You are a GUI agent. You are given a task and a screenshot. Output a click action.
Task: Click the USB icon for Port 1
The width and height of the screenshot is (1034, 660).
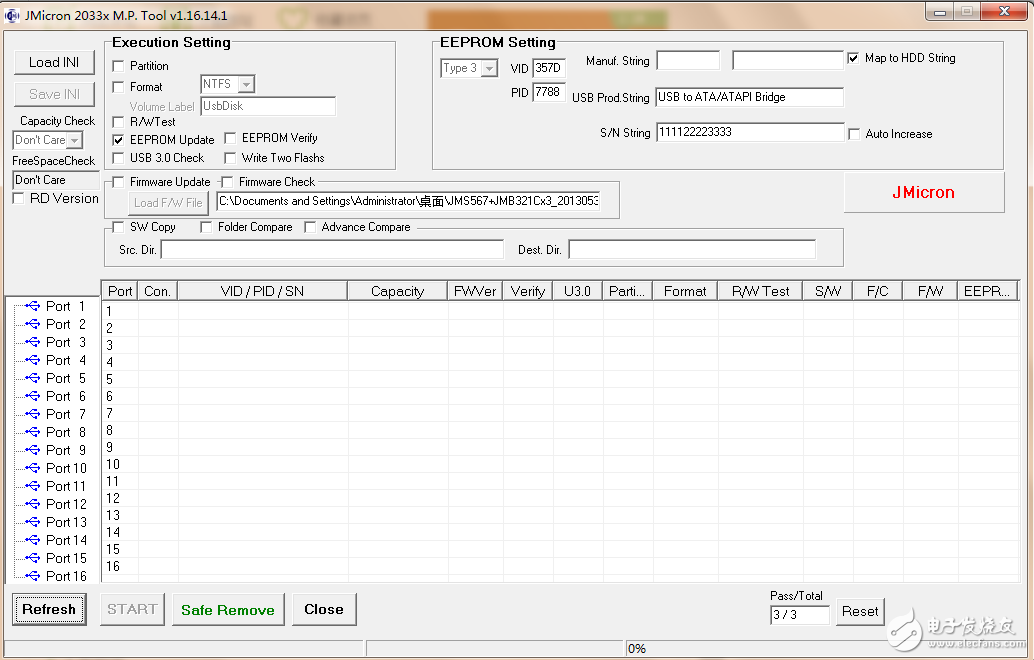[x=33, y=306]
